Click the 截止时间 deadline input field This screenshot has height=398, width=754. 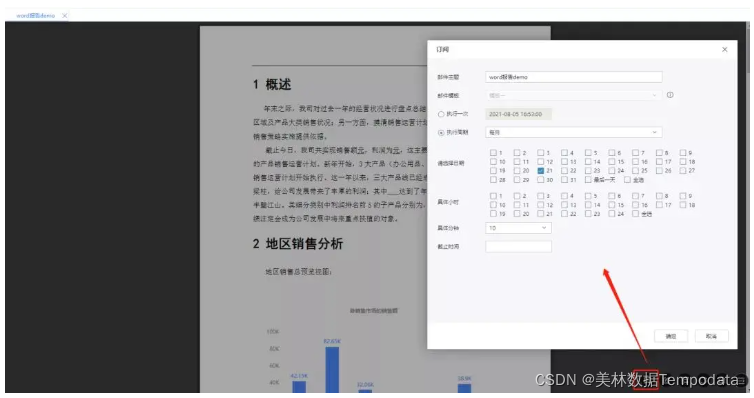518,247
